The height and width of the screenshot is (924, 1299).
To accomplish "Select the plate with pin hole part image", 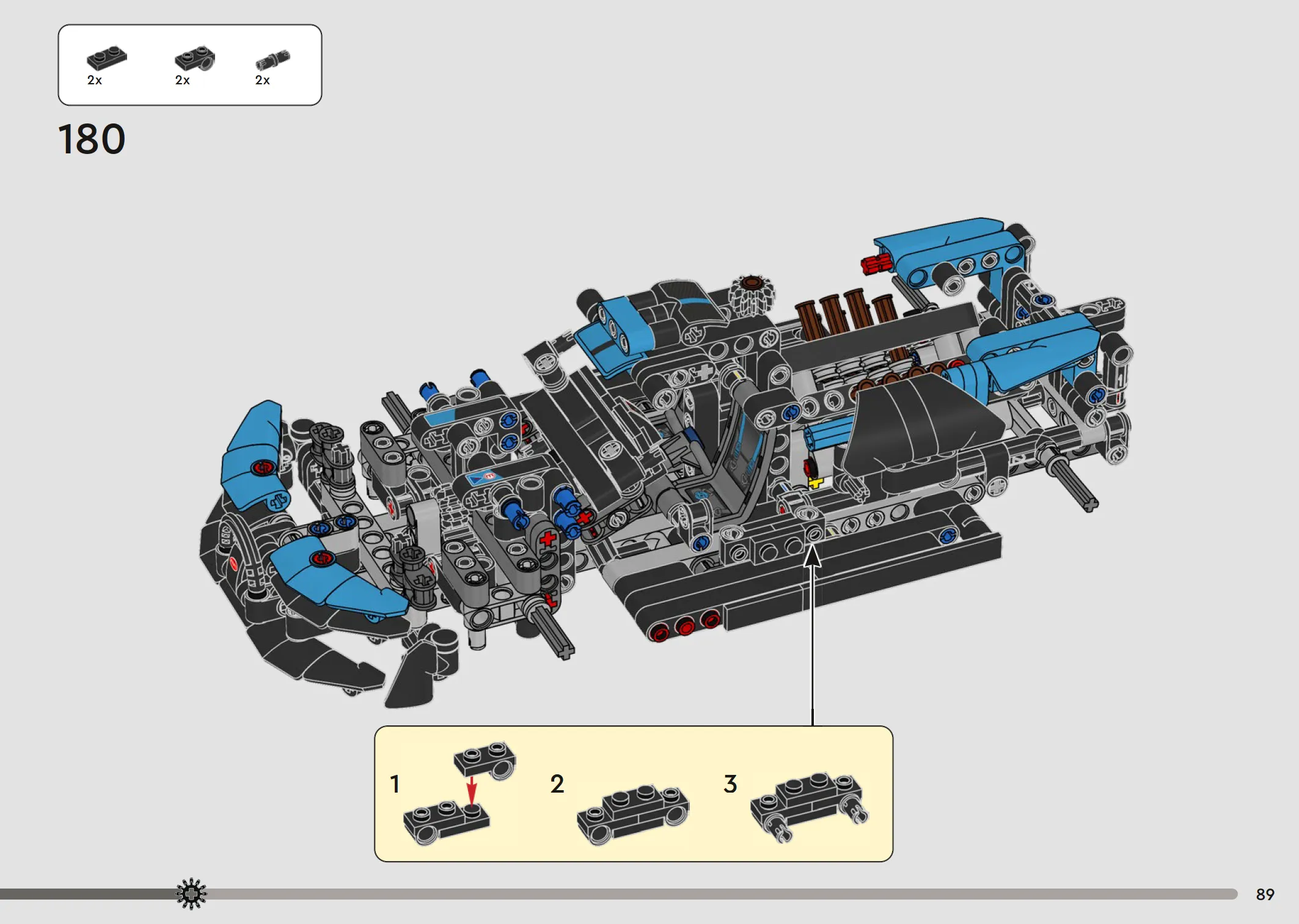I will [195, 59].
